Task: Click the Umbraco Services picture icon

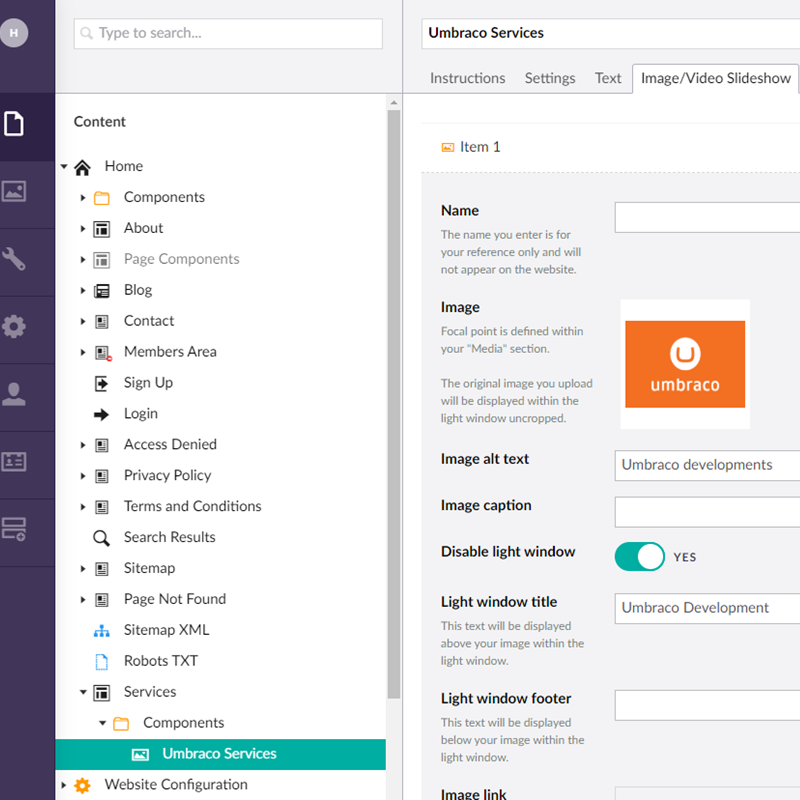Action: coord(140,755)
